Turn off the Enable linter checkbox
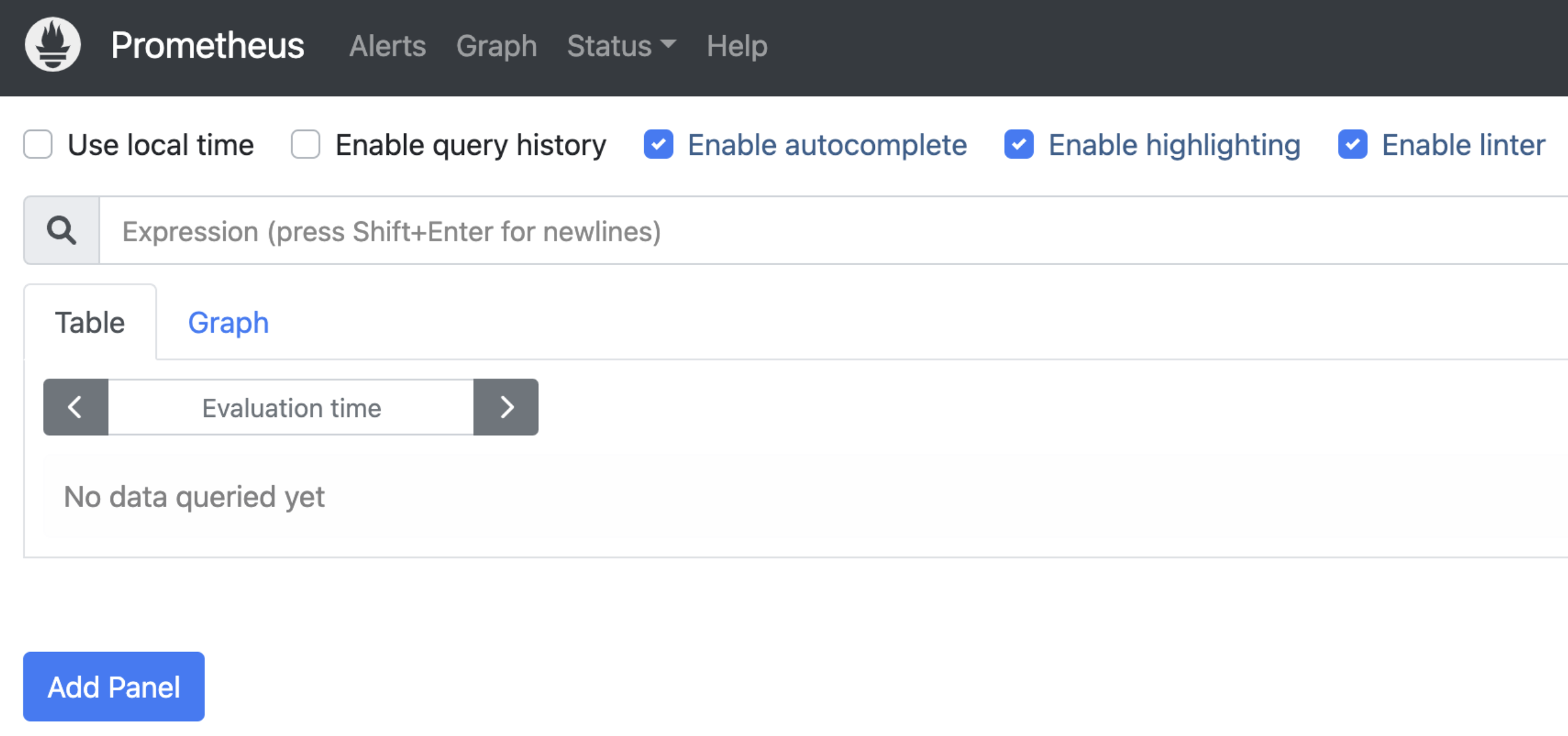Screen dimensions: 1568x736 pos(1352,144)
